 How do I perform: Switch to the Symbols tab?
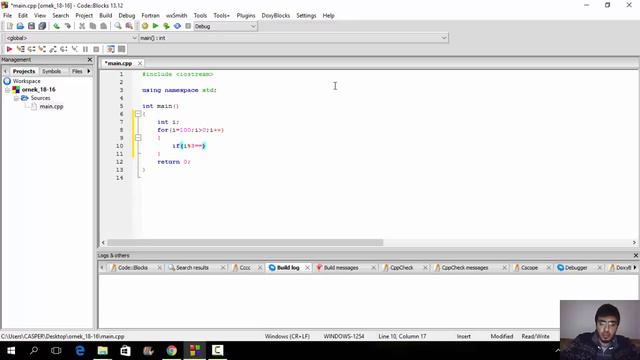point(51,71)
